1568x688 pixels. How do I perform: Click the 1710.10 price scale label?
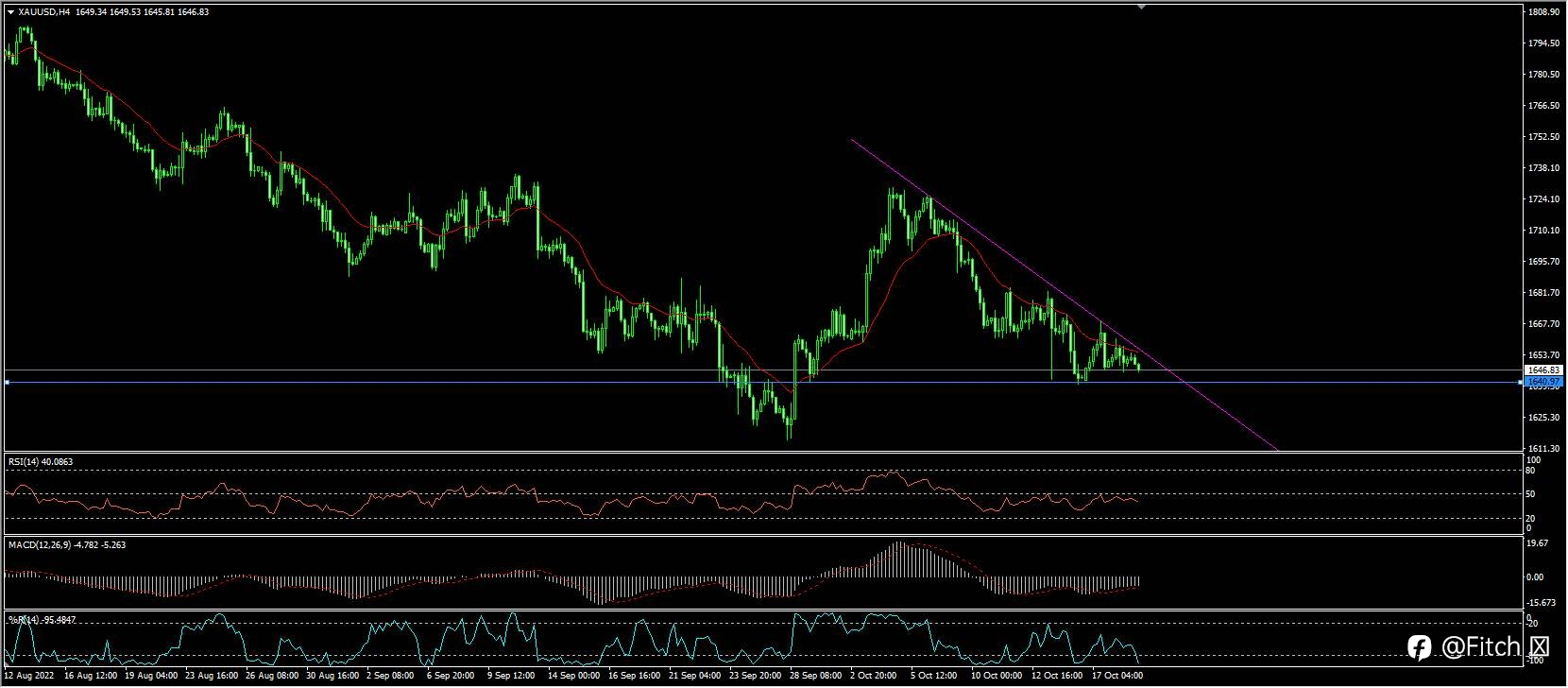pos(1542,231)
